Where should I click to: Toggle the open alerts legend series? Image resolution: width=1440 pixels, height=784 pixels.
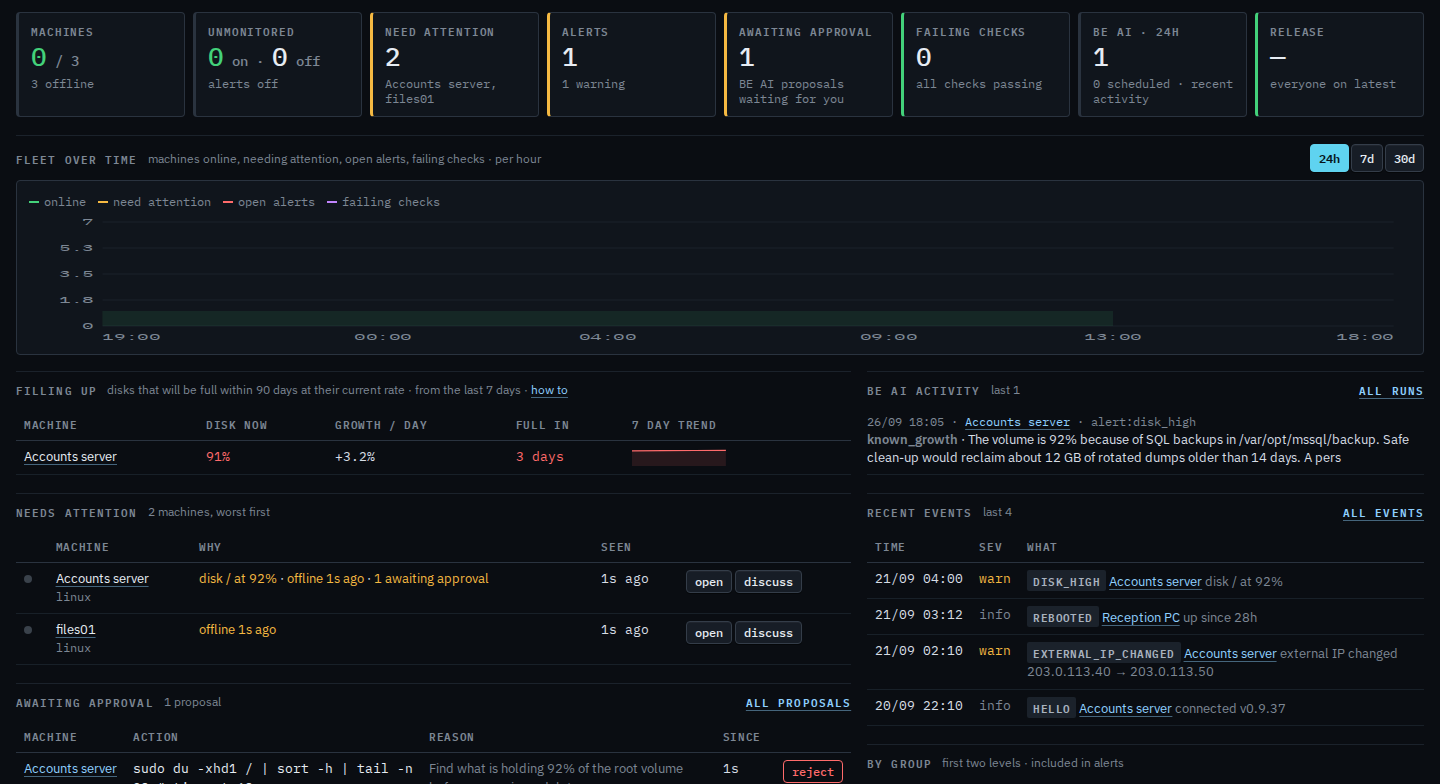pos(269,202)
